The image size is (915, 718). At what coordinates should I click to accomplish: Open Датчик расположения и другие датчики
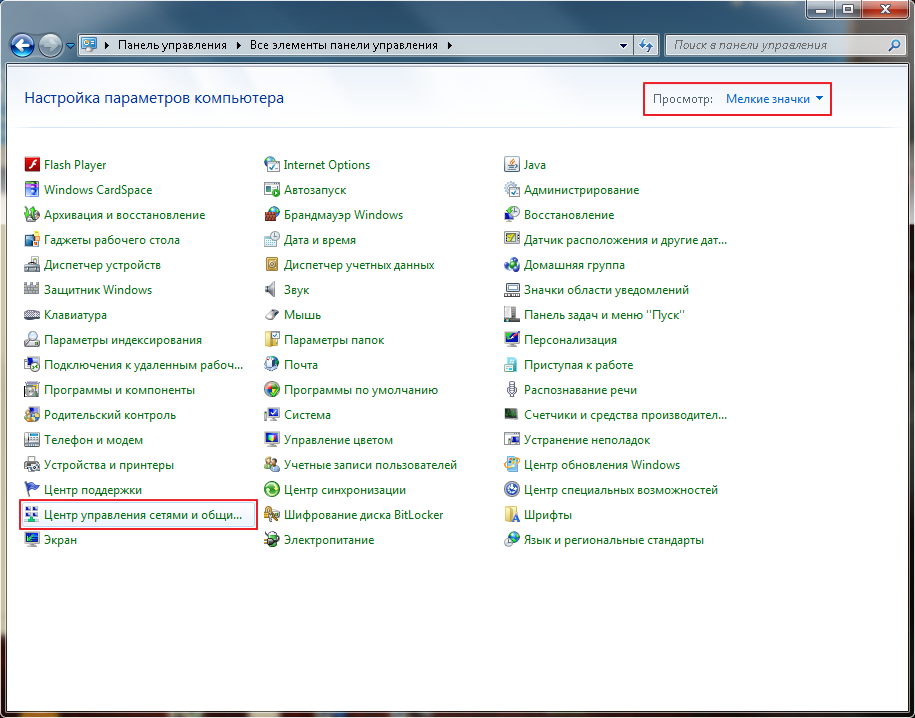616,240
